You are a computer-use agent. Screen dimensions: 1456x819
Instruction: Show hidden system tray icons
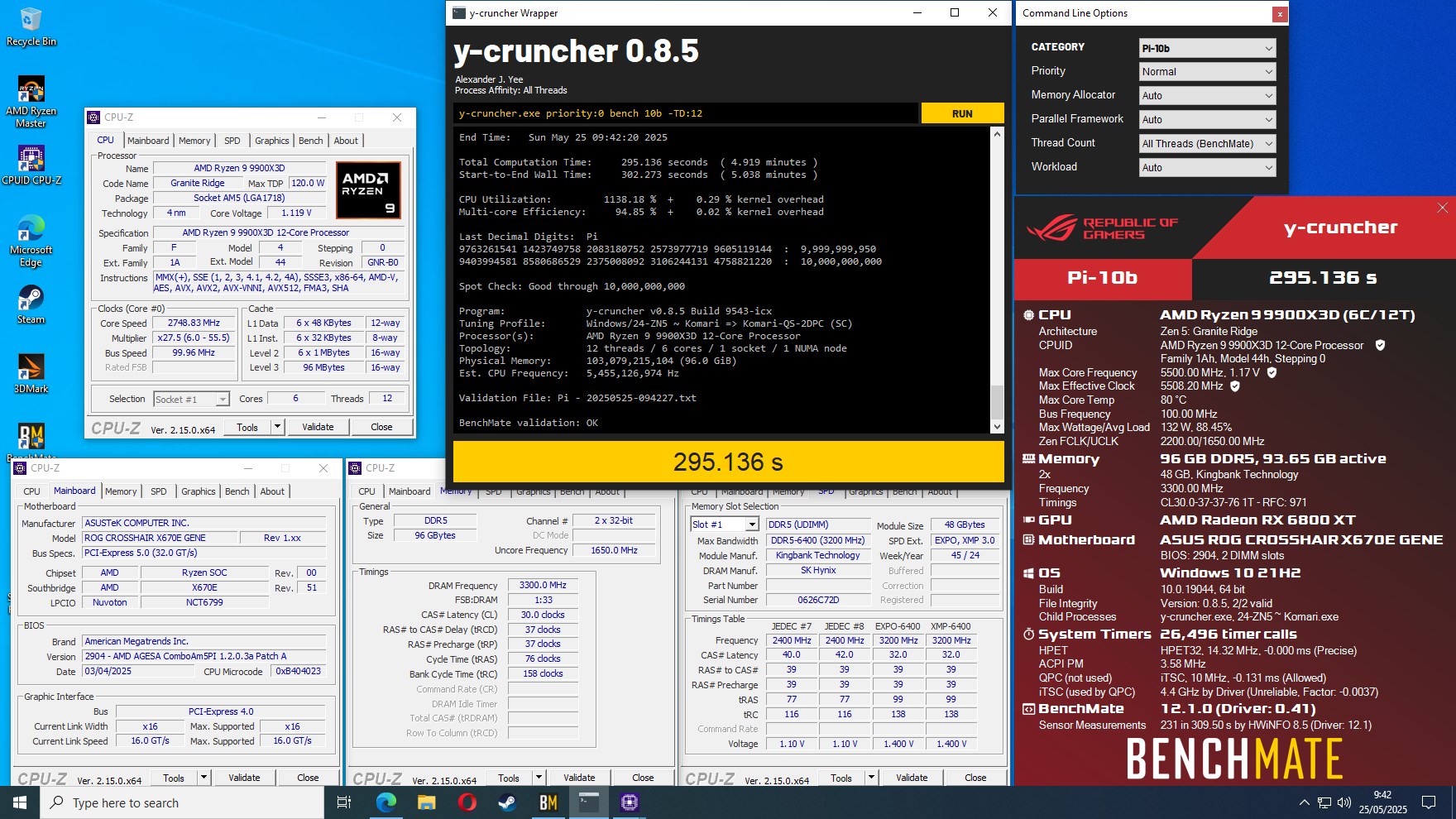coord(1305,802)
